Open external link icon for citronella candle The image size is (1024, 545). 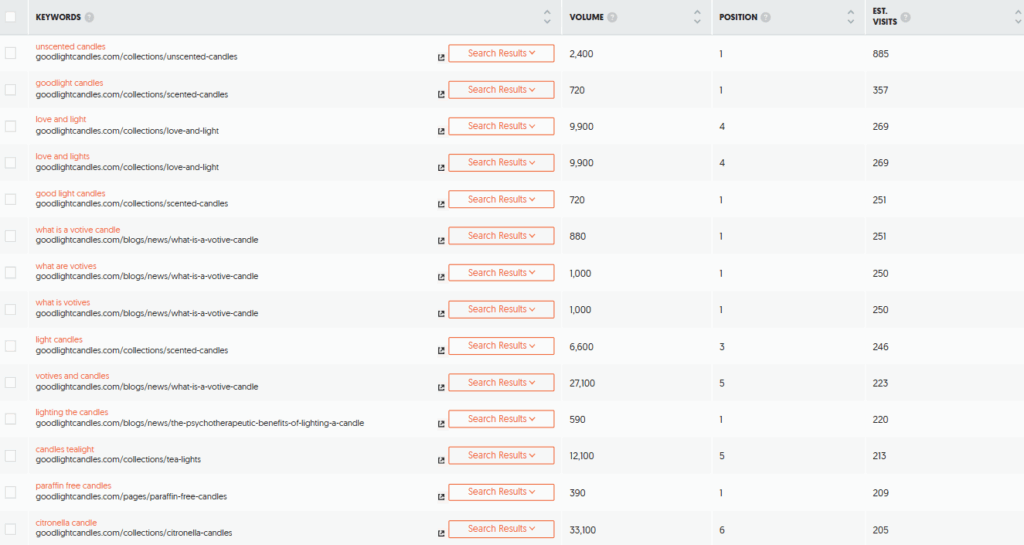click(x=441, y=533)
